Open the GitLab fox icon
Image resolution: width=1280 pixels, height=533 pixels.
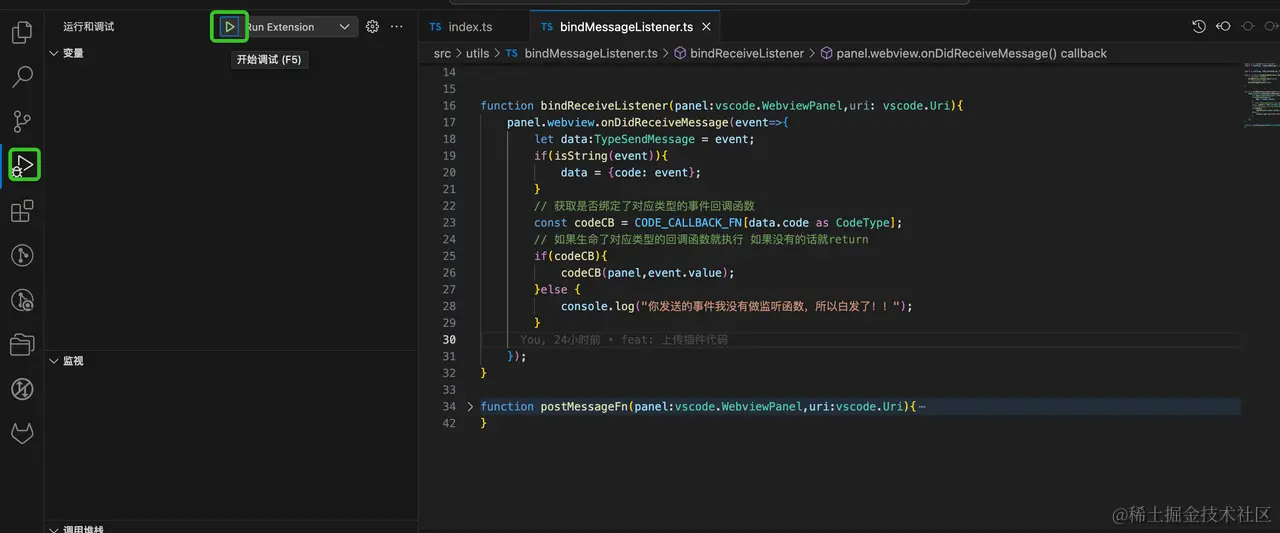(21, 433)
